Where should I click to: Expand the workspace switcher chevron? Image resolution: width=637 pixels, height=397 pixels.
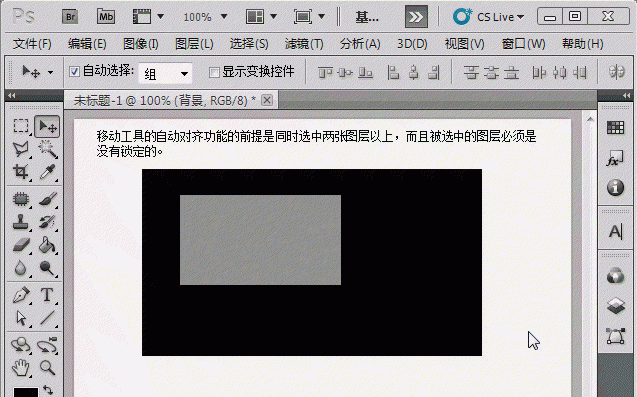pyautogui.click(x=416, y=17)
